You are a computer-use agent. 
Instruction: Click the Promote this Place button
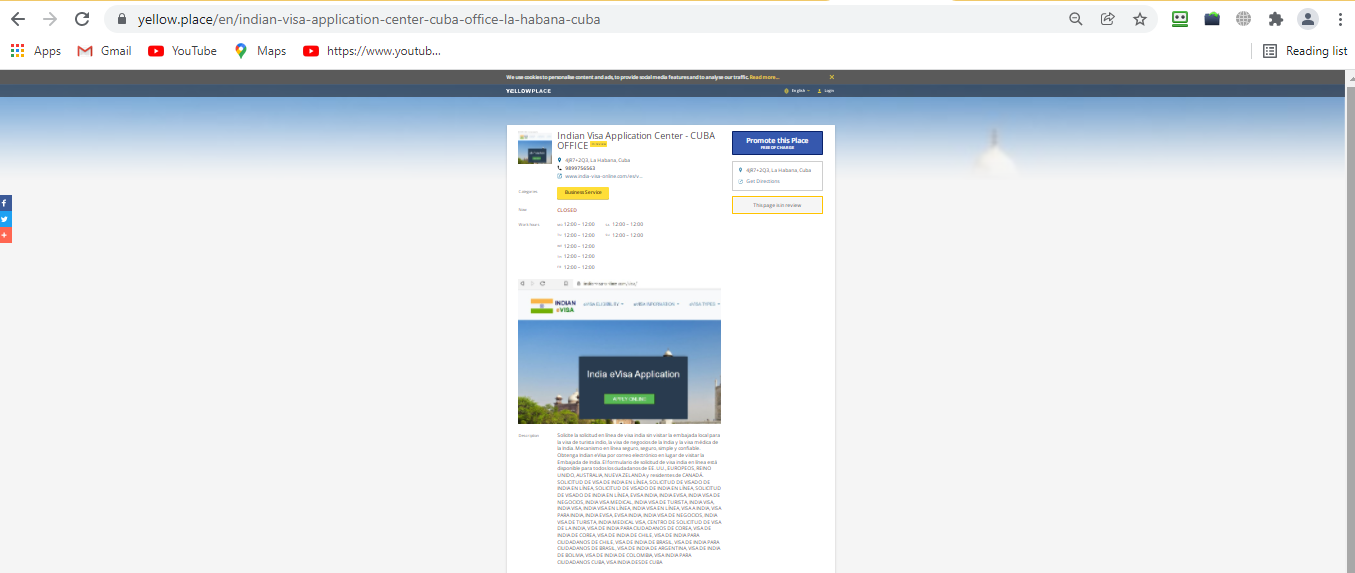777,143
